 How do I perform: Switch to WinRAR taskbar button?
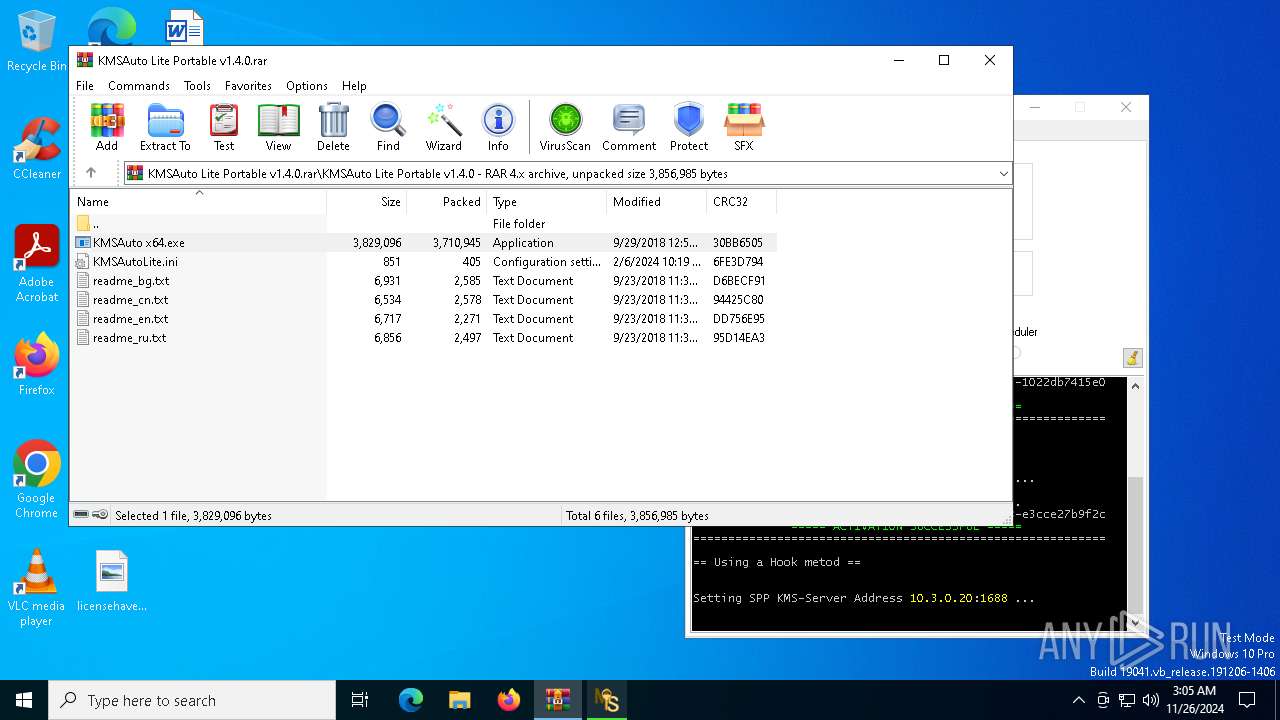(557, 700)
